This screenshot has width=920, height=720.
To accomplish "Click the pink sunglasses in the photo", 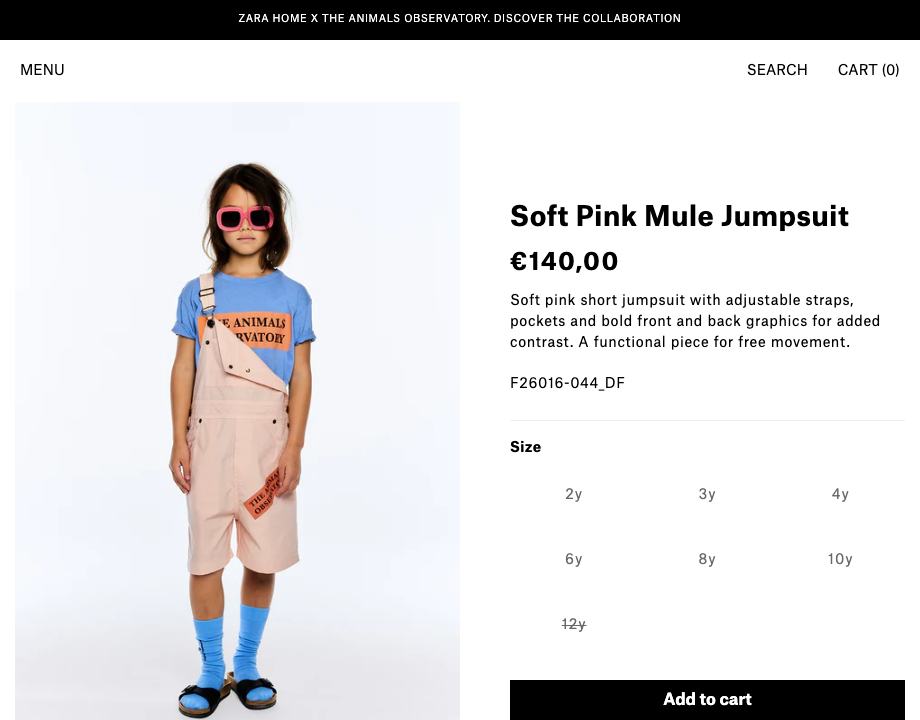I will (245, 218).
